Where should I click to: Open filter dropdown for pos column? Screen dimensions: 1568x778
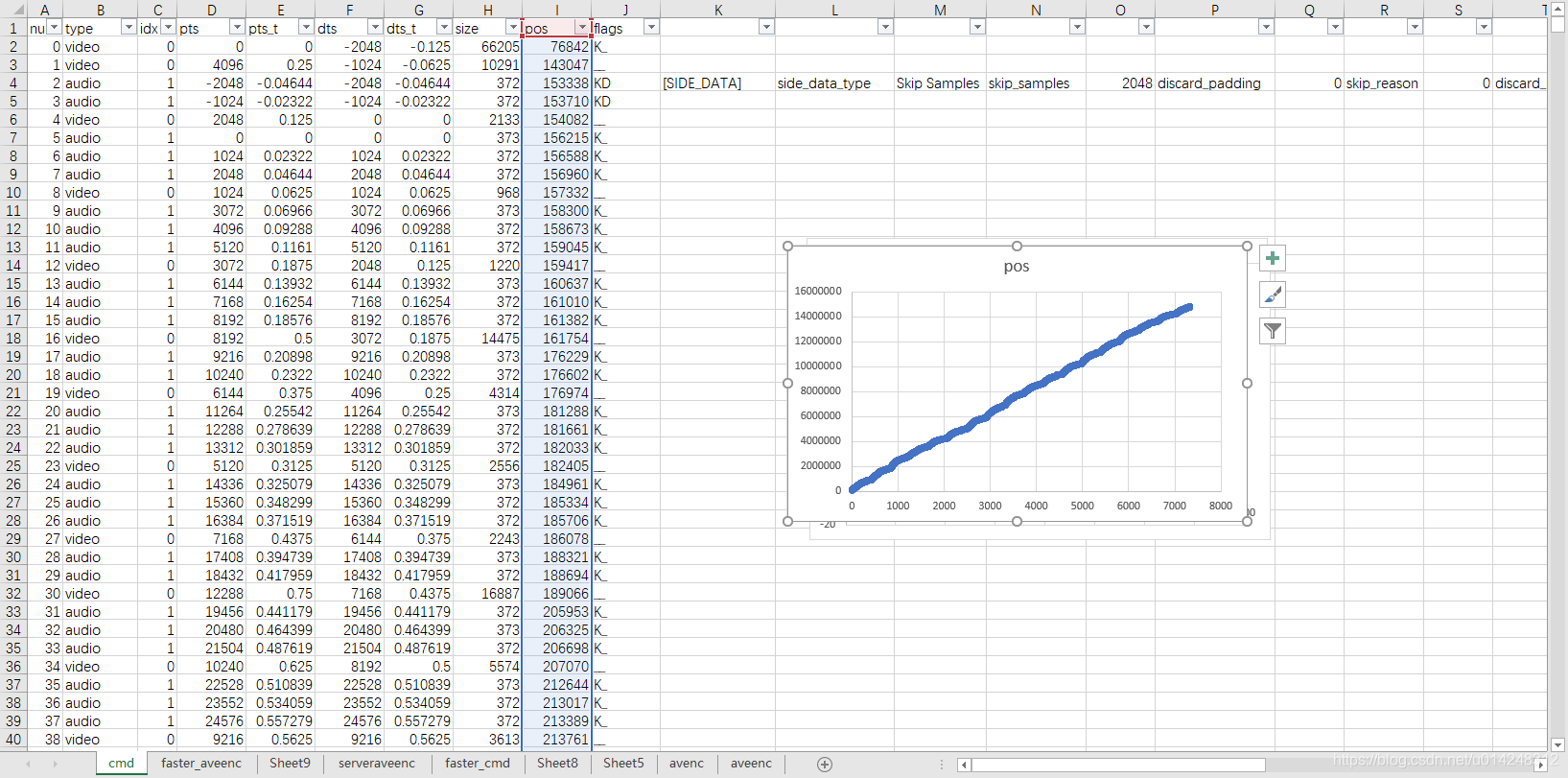pyautogui.click(x=582, y=28)
